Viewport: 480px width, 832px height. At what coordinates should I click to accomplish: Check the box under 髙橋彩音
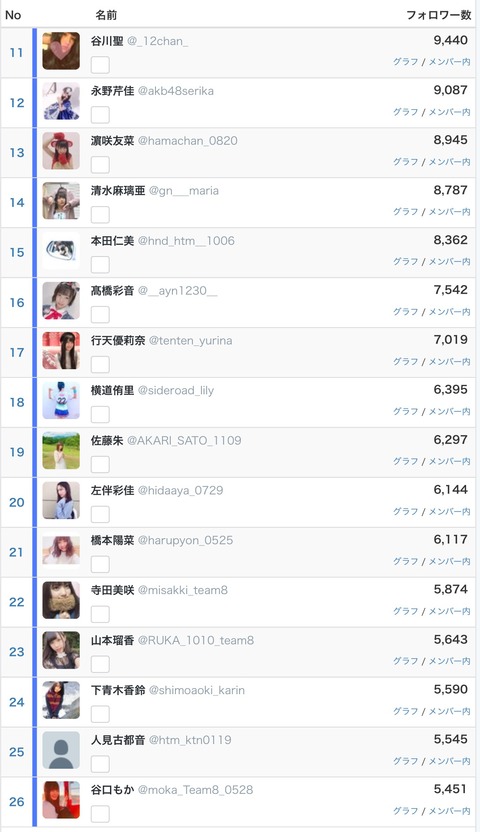[x=100, y=315]
